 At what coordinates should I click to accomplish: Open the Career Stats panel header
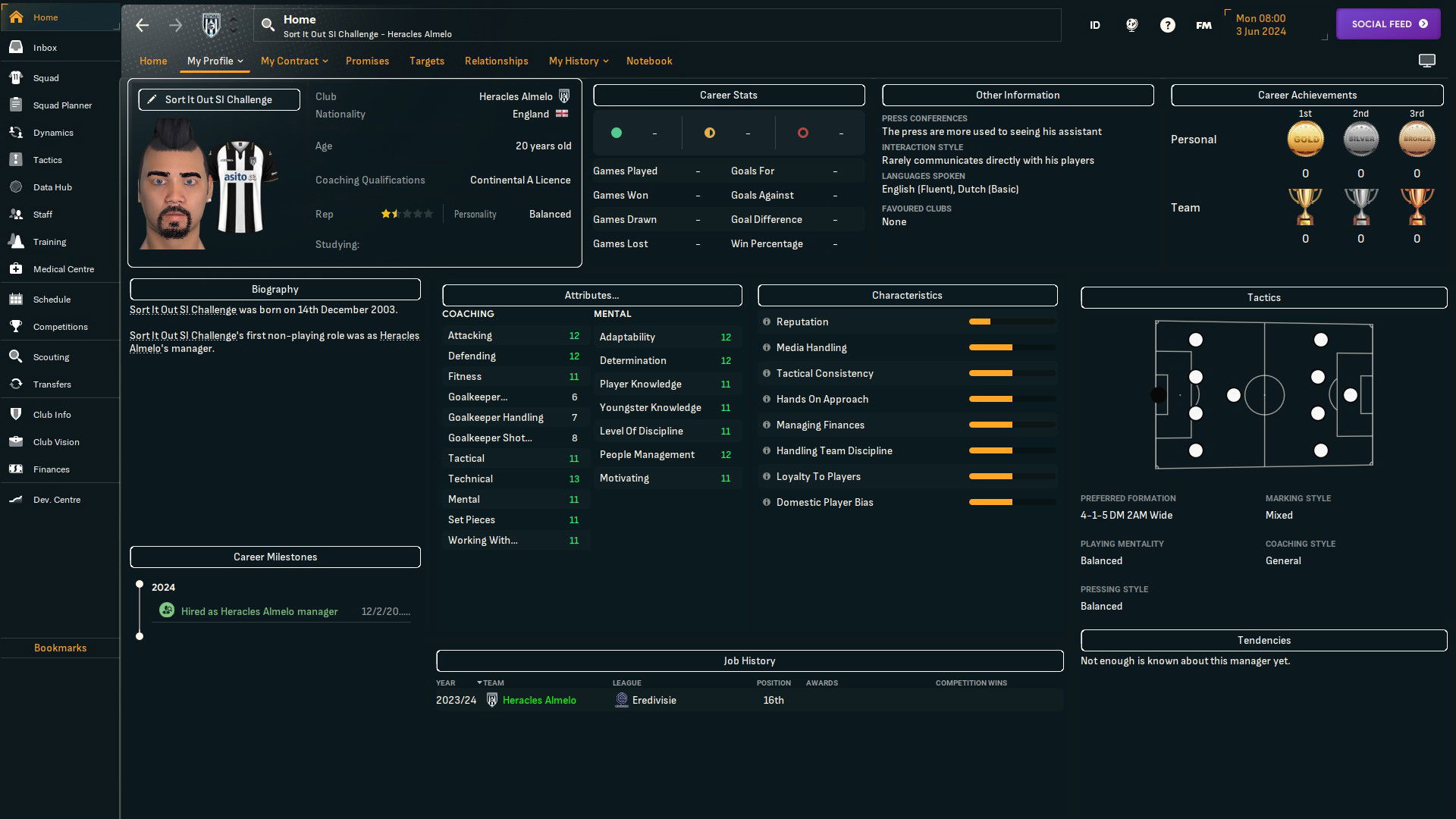point(729,95)
